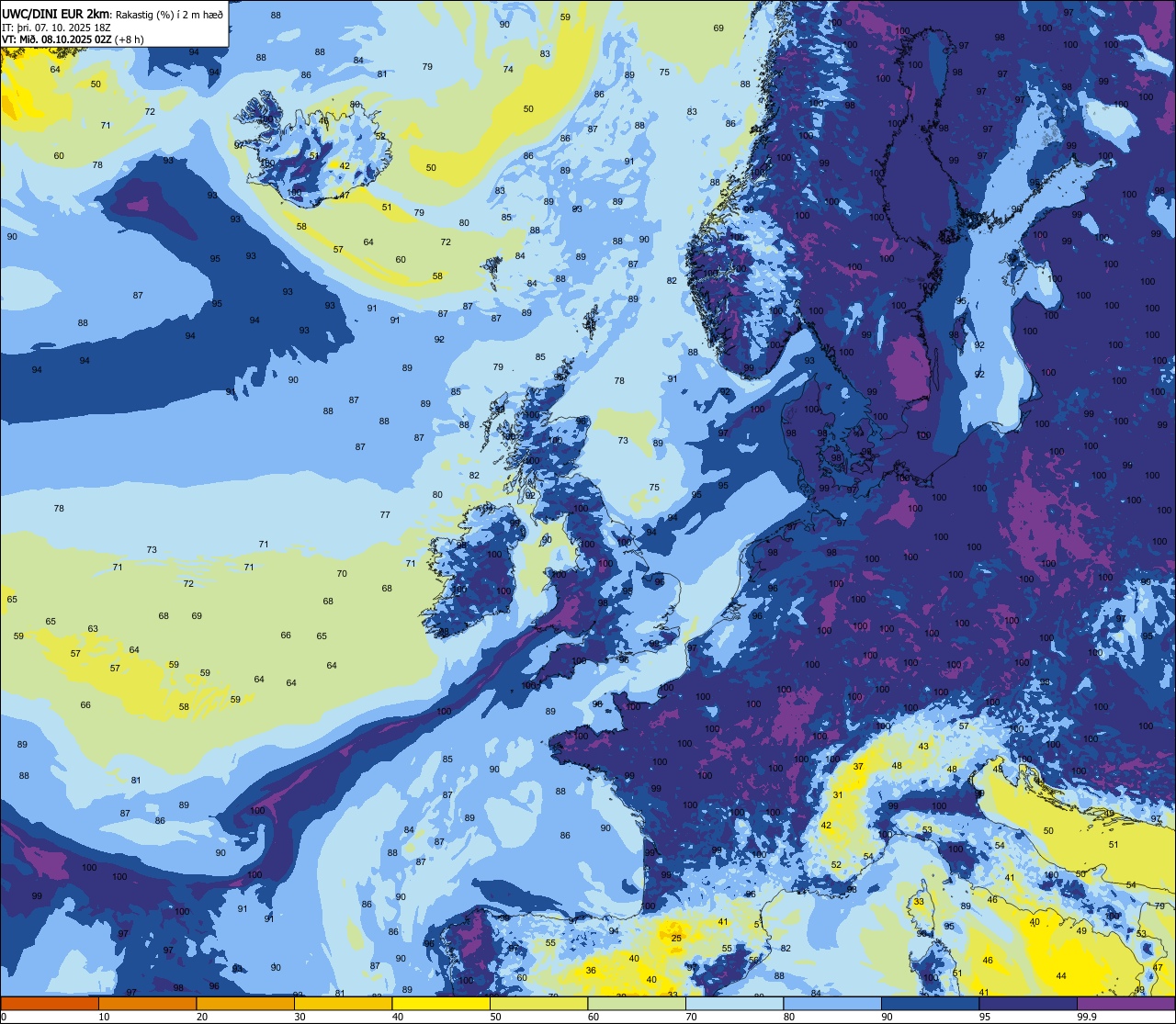Click the humidity value "25" over Spain
1176x1024 pixels.
[676, 938]
